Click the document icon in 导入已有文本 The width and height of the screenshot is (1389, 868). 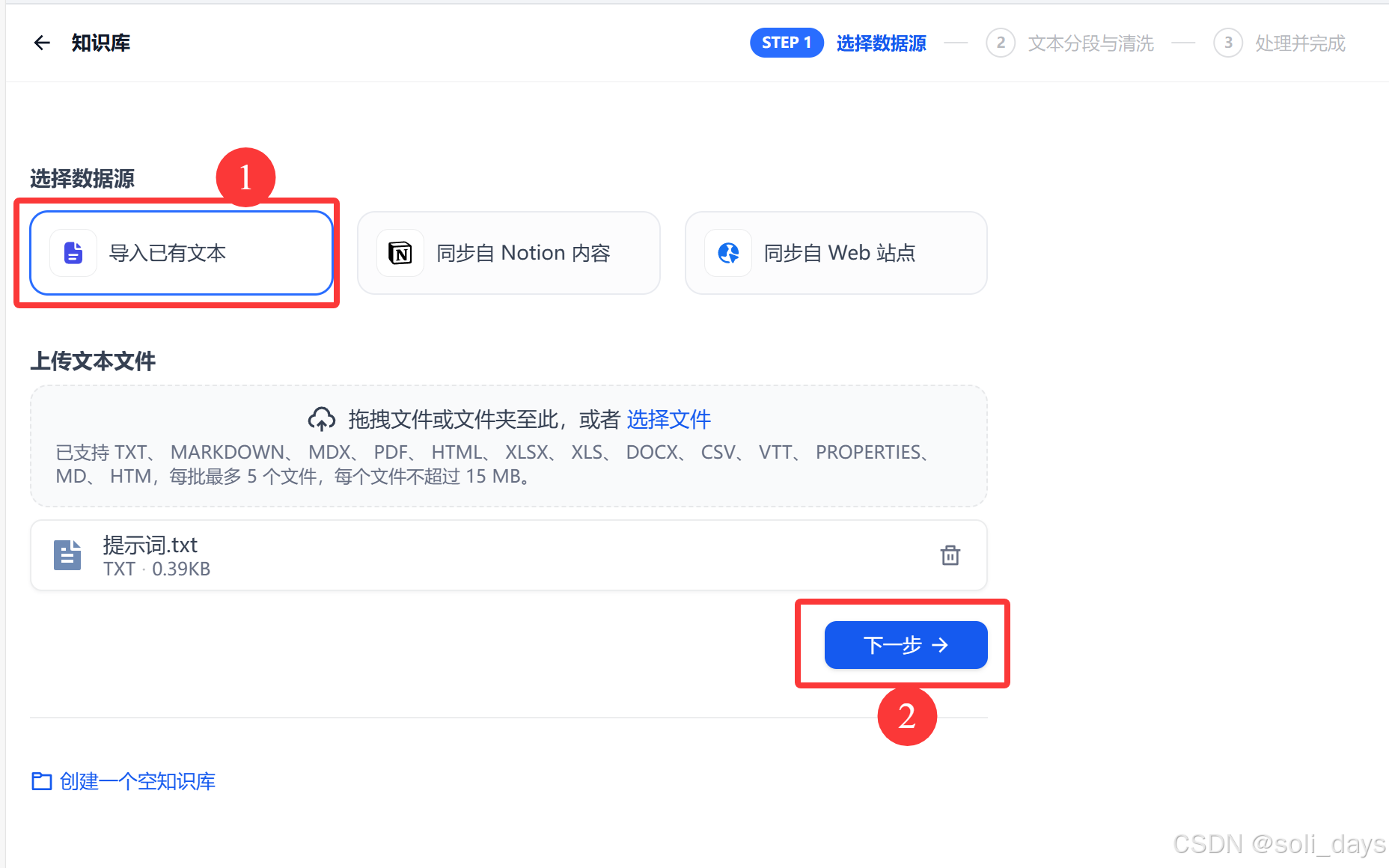point(73,253)
